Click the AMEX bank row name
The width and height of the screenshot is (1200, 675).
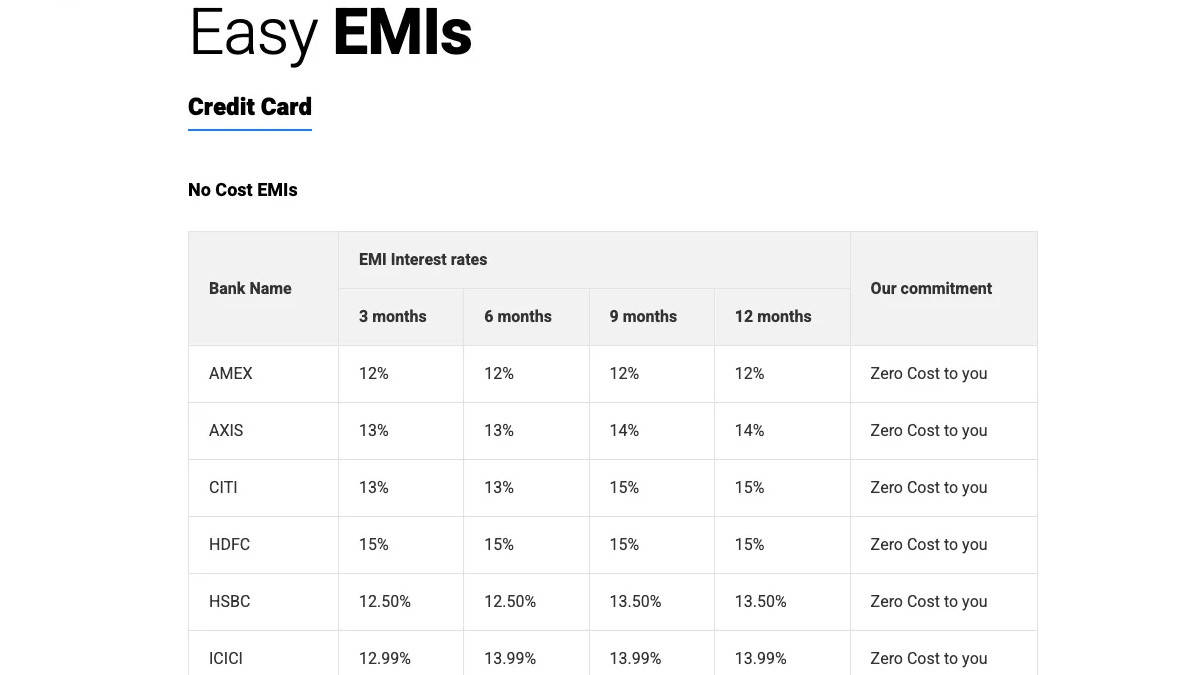(x=231, y=374)
